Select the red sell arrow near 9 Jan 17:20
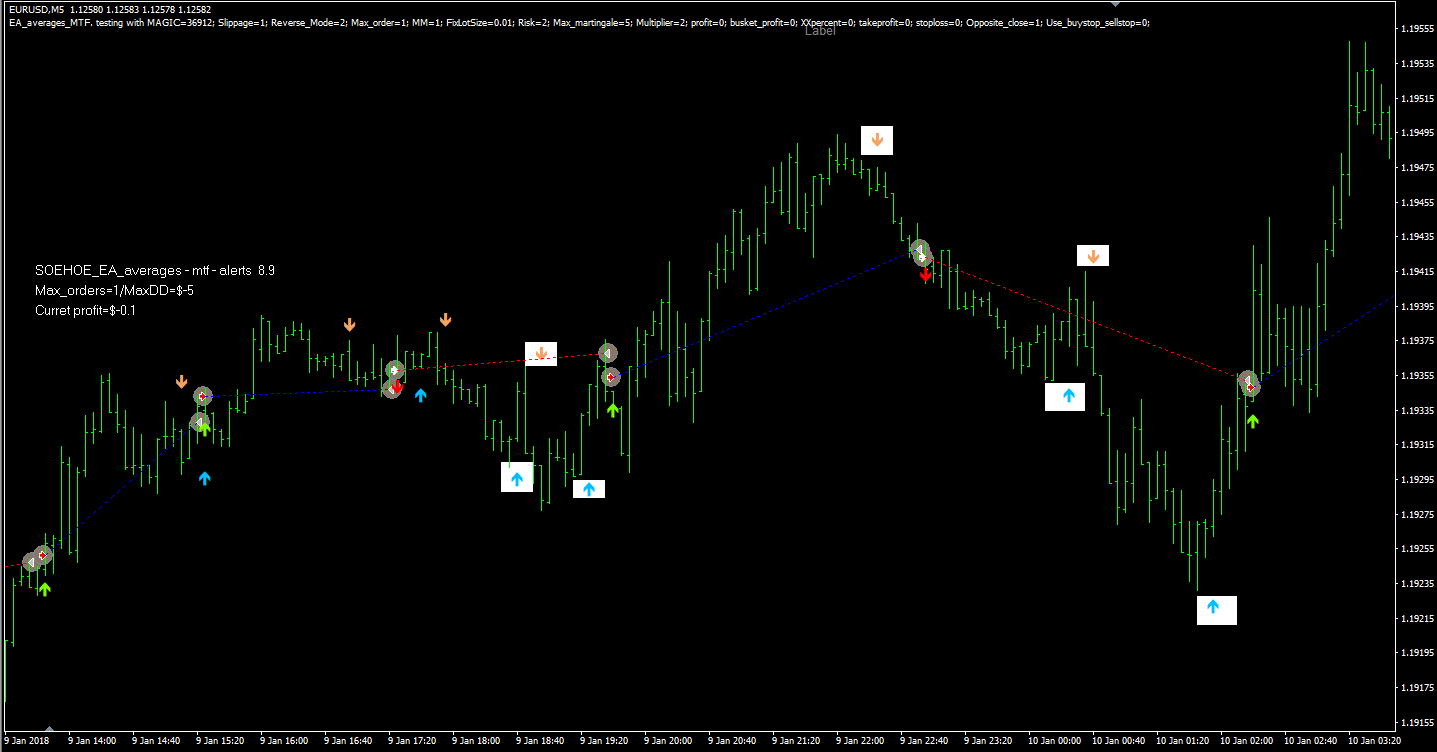The height and width of the screenshot is (752, 1437). click(x=397, y=386)
